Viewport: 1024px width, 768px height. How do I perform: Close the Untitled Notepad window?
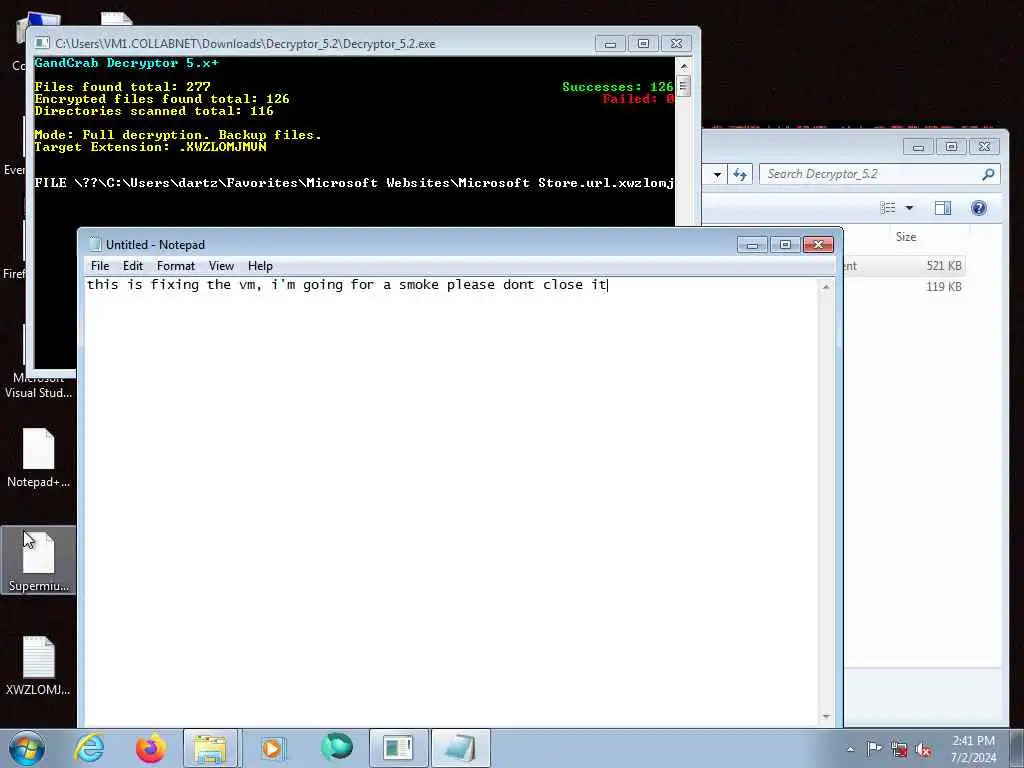818,245
